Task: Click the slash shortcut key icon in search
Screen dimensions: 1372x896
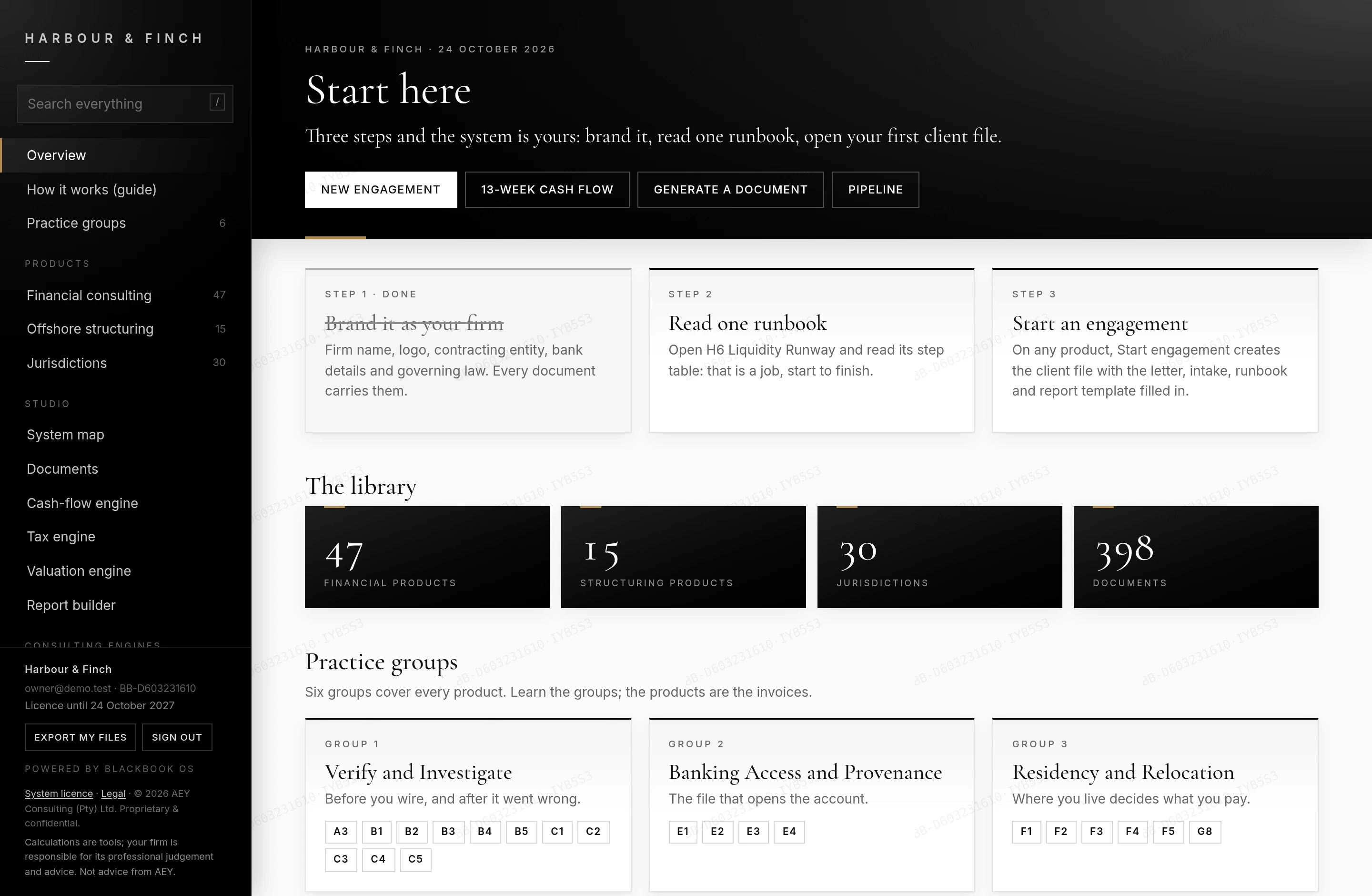Action: coord(217,102)
